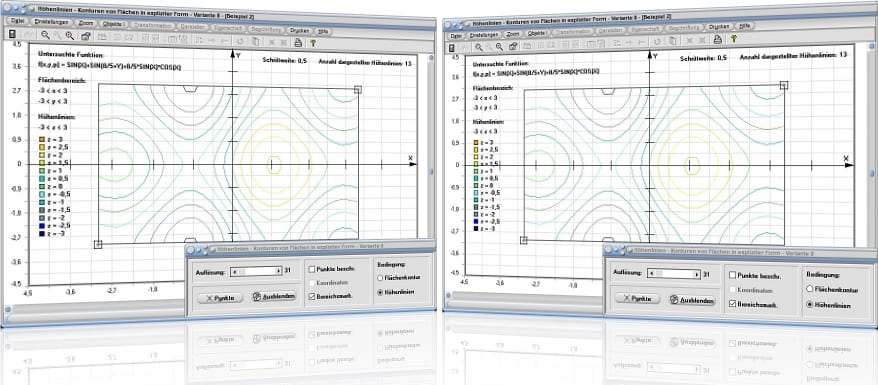
Task: Click printer icon in right window toolbar
Action: (x=717, y=39)
